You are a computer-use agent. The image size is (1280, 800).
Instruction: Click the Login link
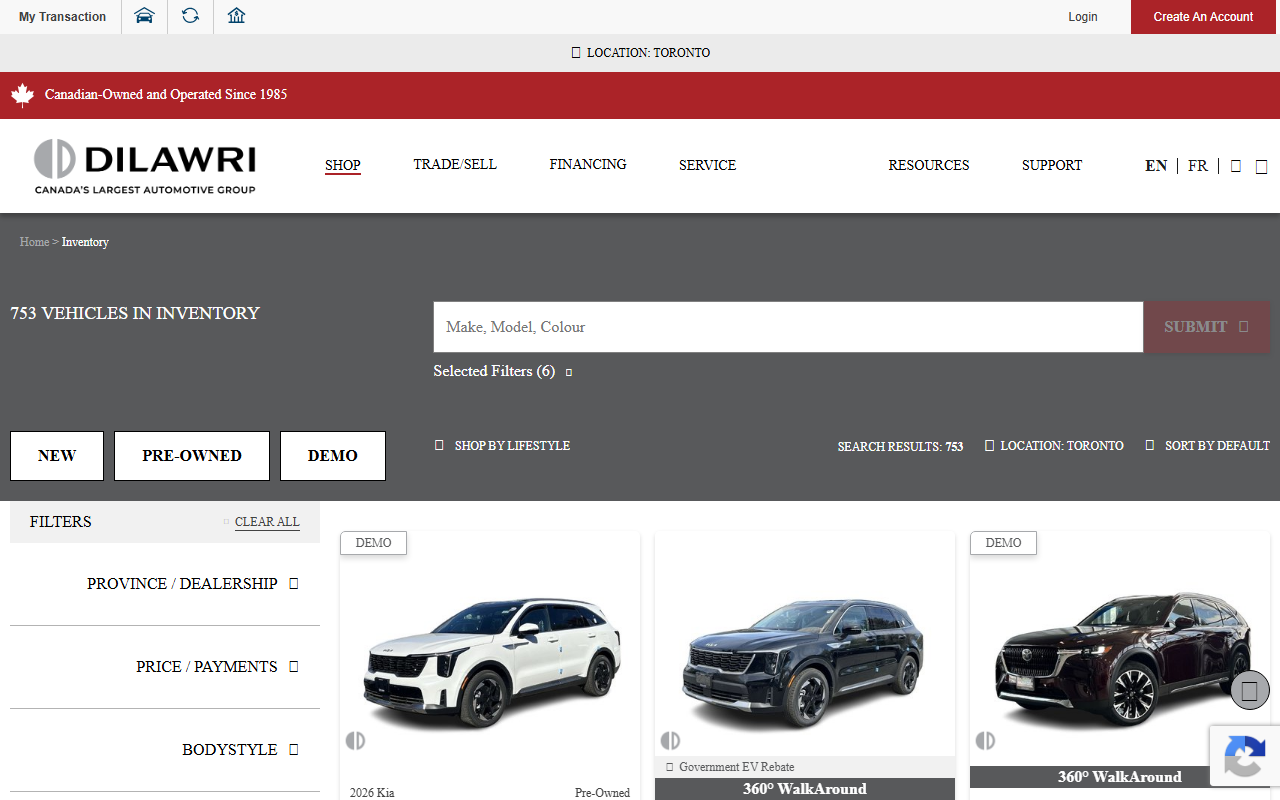pos(1082,17)
